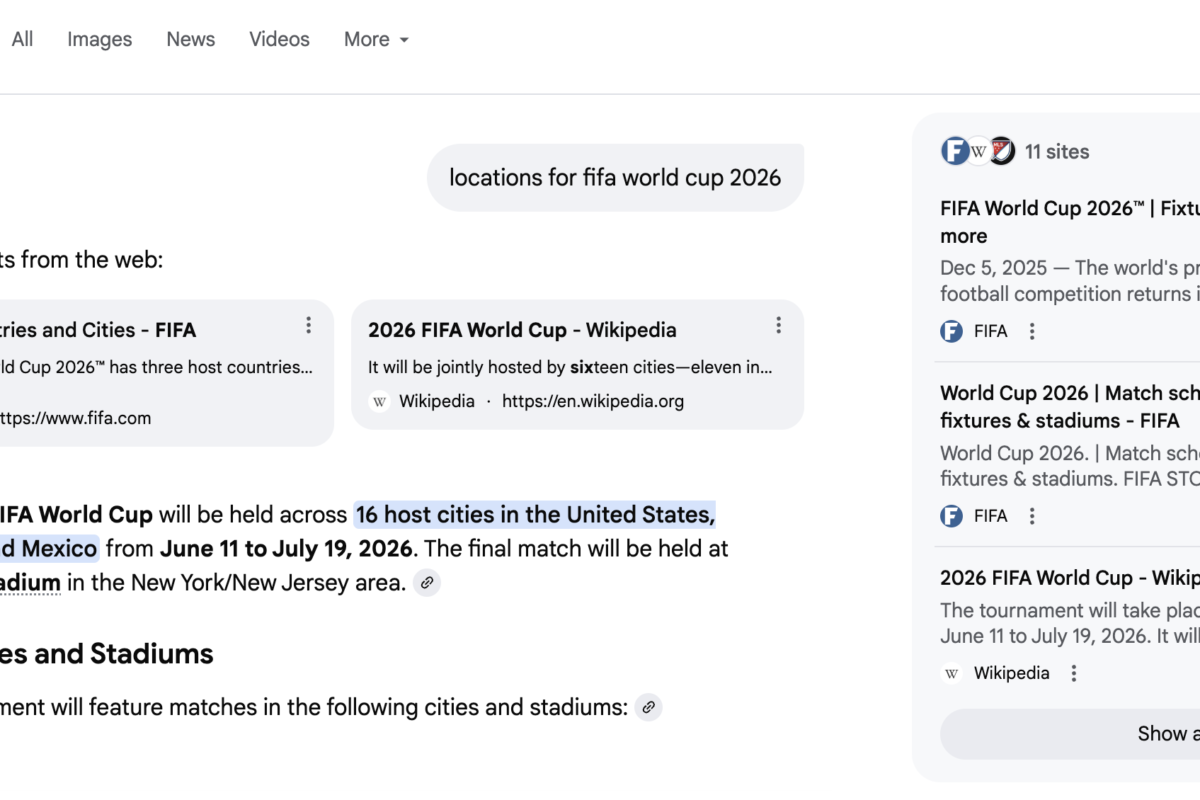Open the 2026 FIFA World Cup Wikipedia card
This screenshot has width=1200, height=800.
tap(523, 329)
